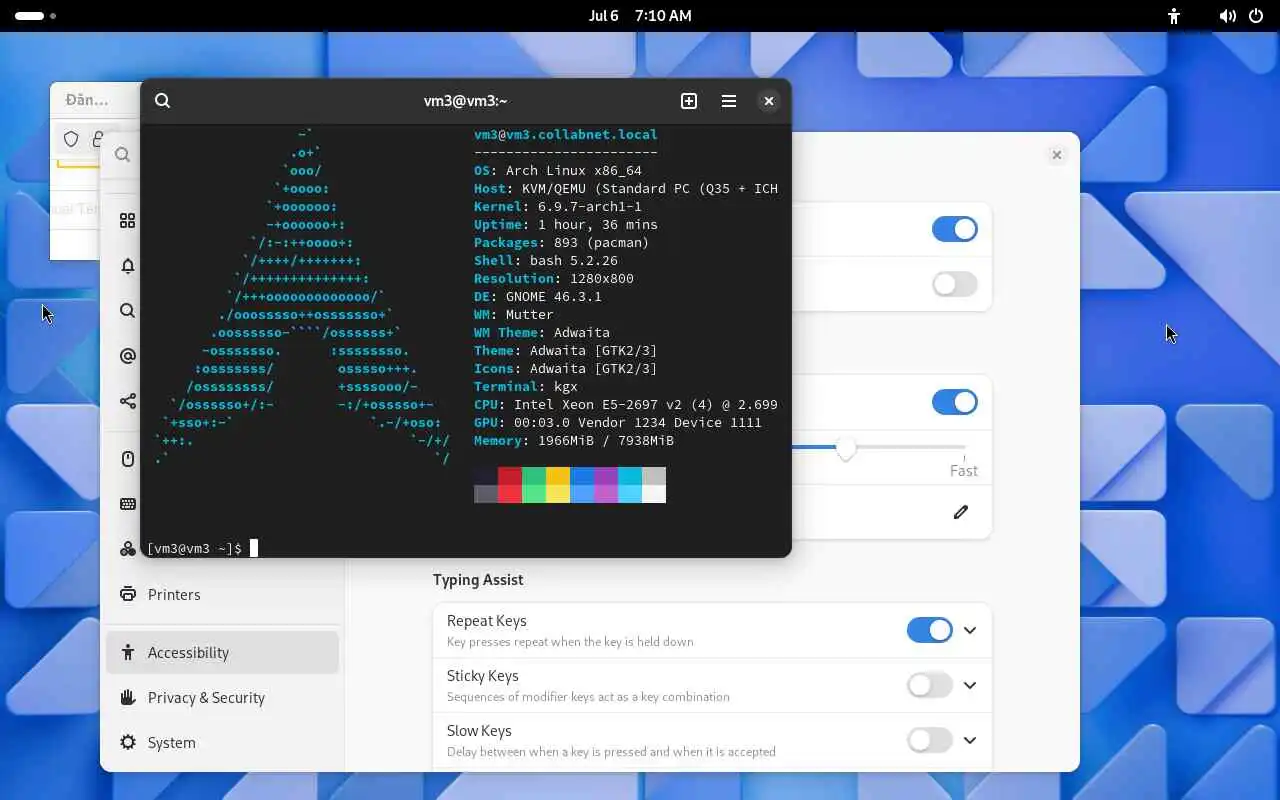This screenshot has height=800, width=1280.
Task: Open Mouse & Touchpad via the mouse icon
Action: [128, 459]
